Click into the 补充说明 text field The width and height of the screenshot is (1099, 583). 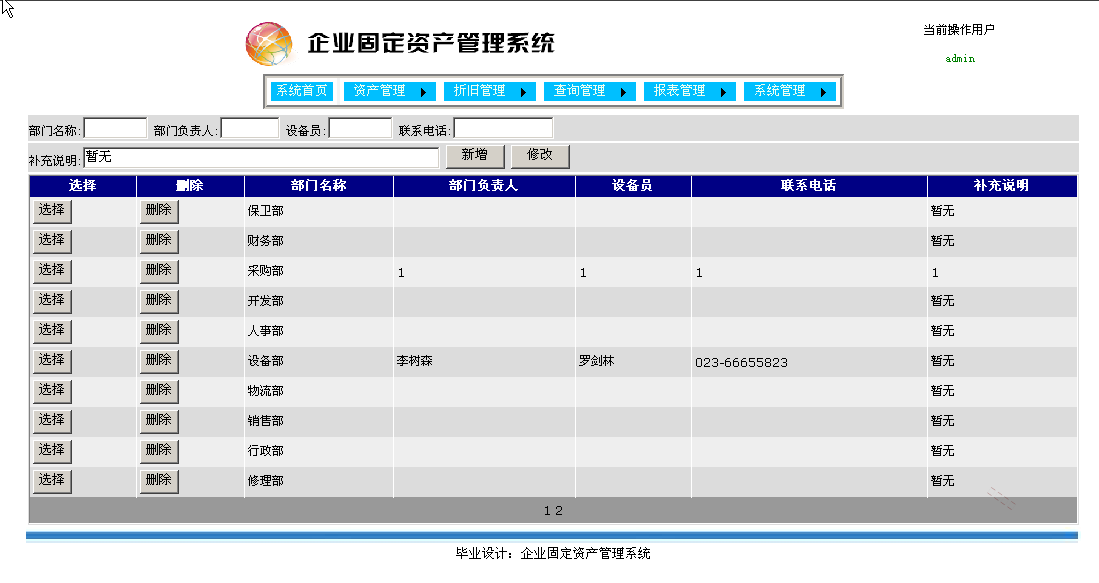tap(261, 158)
